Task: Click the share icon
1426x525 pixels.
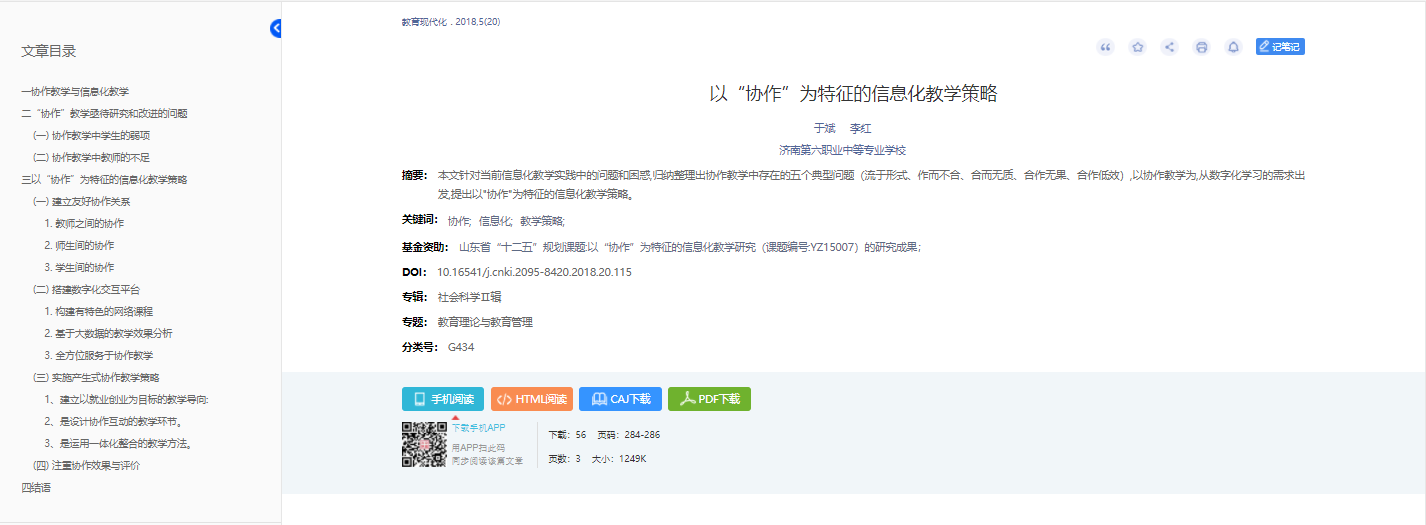Action: click(1169, 47)
